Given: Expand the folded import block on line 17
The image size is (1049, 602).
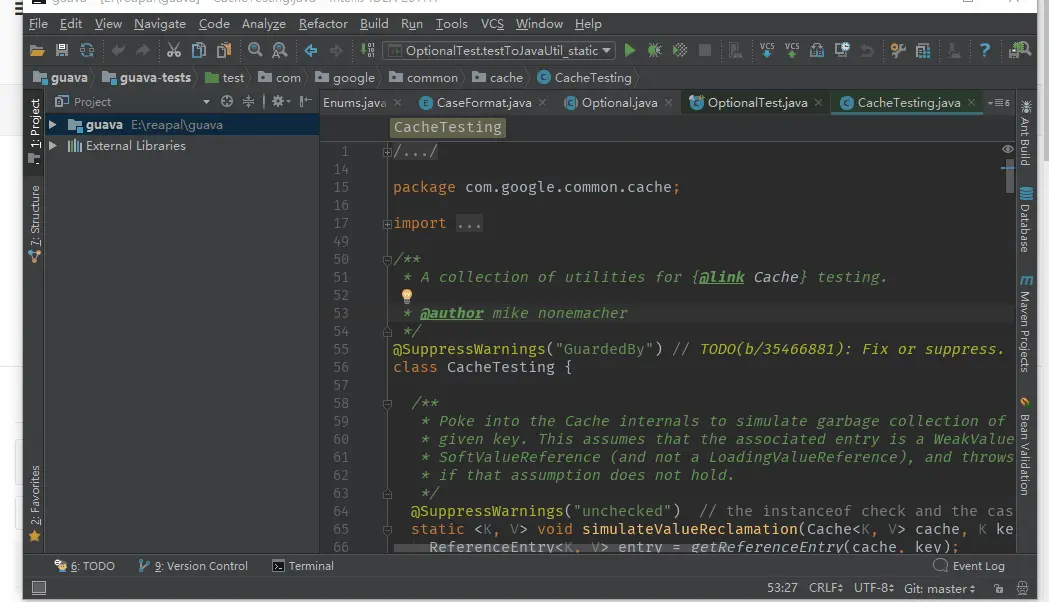Looking at the screenshot, I should point(387,224).
